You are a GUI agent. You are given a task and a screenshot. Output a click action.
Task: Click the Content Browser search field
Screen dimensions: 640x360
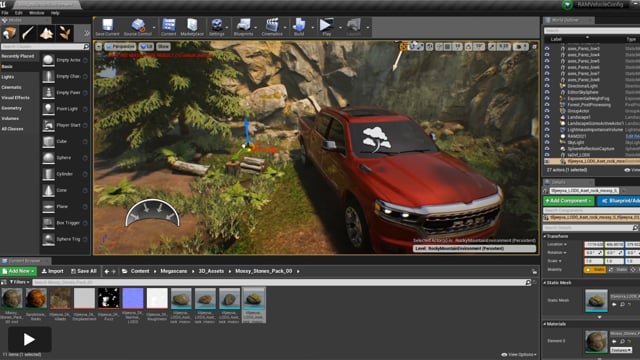(282, 282)
